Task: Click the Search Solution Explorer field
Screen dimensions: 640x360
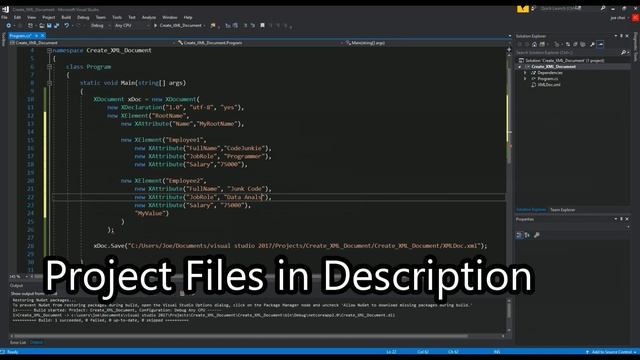Action: [x=567, y=53]
